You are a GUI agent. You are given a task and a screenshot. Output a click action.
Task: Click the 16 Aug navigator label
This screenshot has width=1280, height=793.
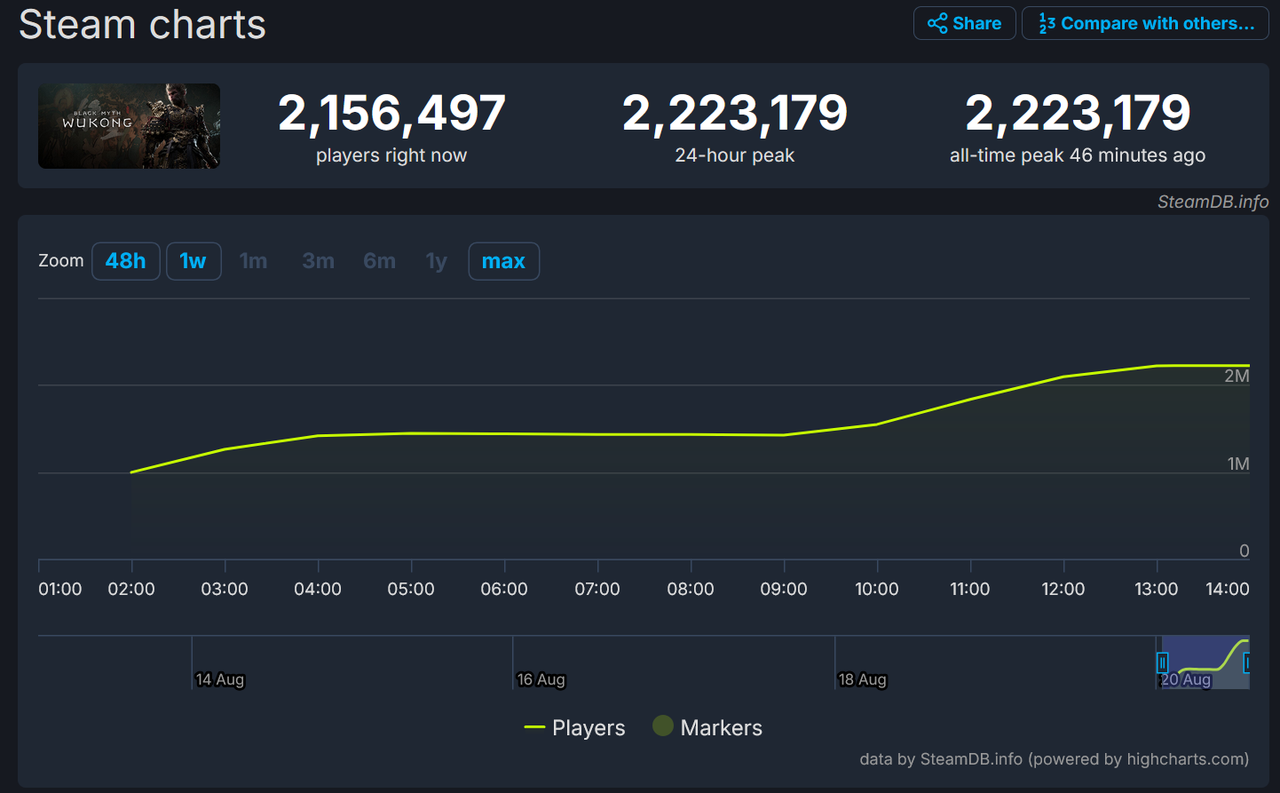pyautogui.click(x=541, y=680)
